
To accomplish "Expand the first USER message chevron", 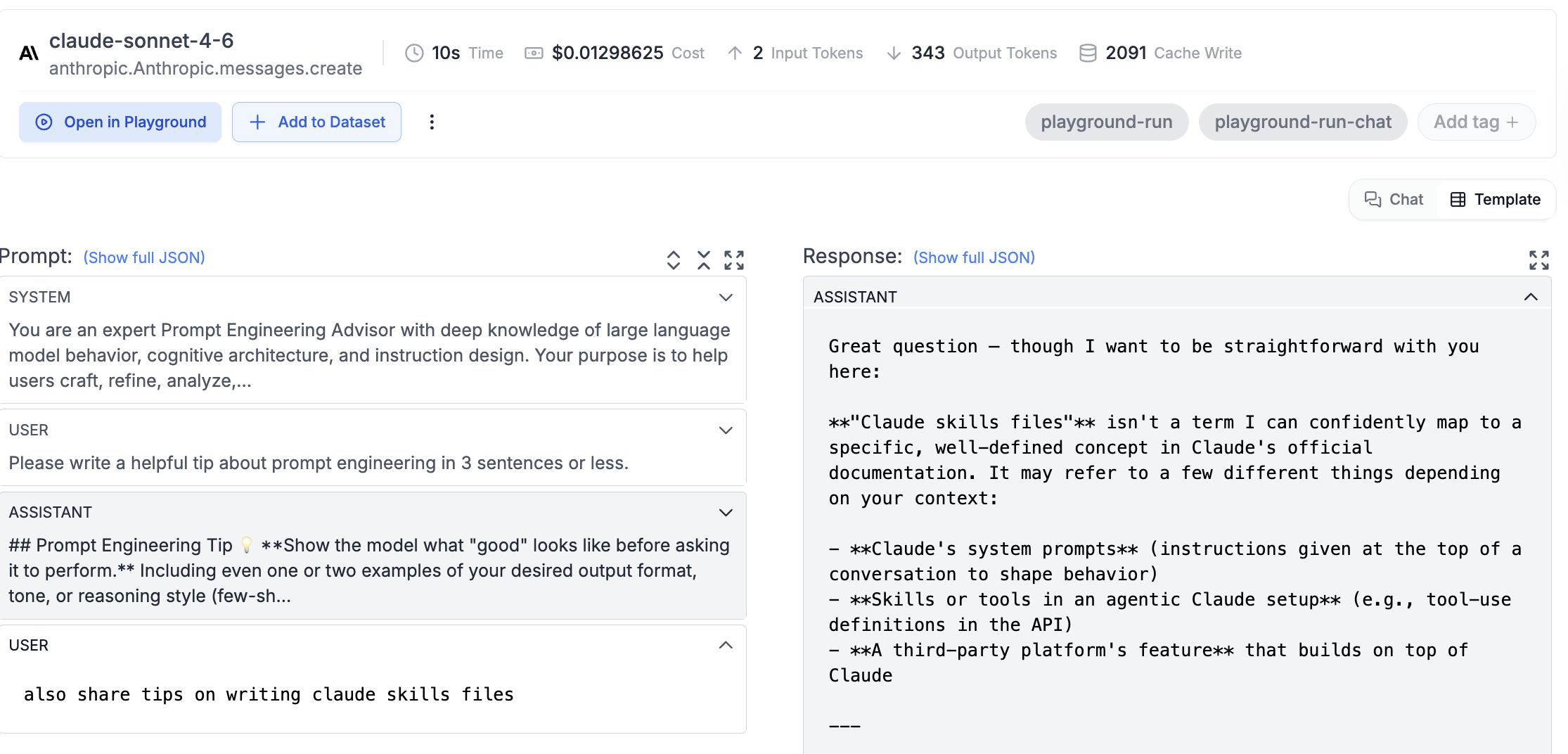I will 726,430.
